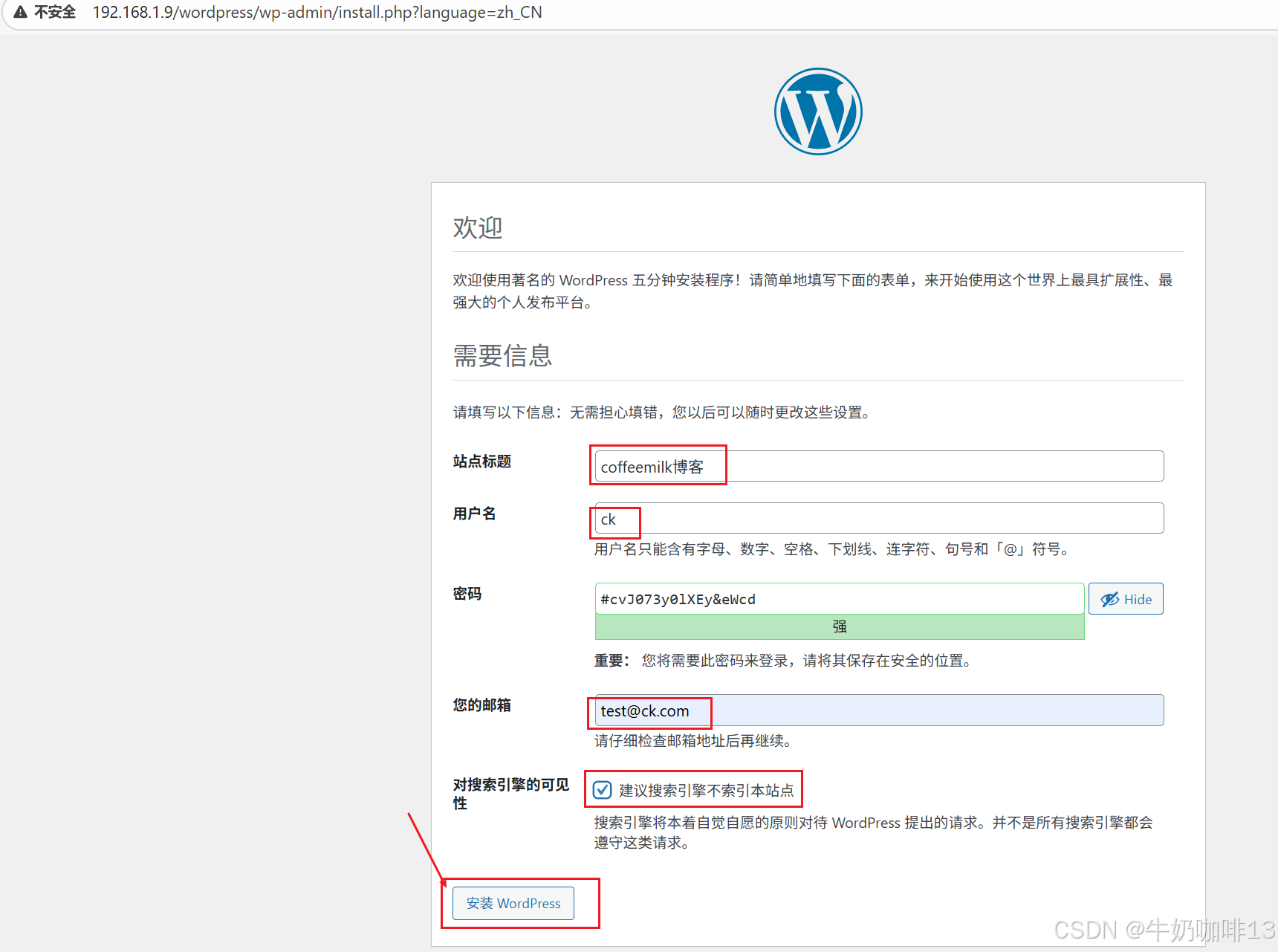Click the site title field containing coffeemilk博客
The height and width of the screenshot is (952, 1278).
coord(879,466)
